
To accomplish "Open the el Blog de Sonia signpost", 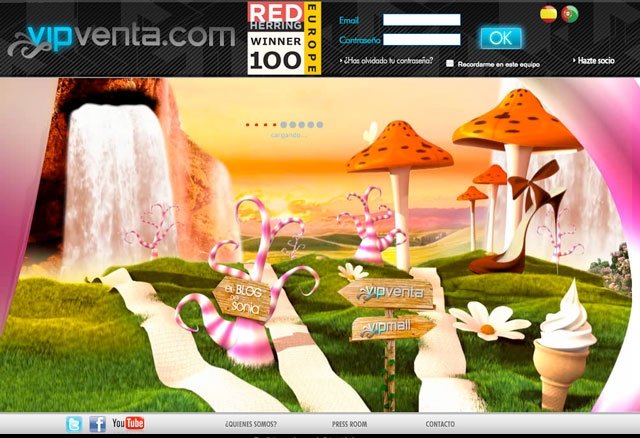I will (242, 298).
